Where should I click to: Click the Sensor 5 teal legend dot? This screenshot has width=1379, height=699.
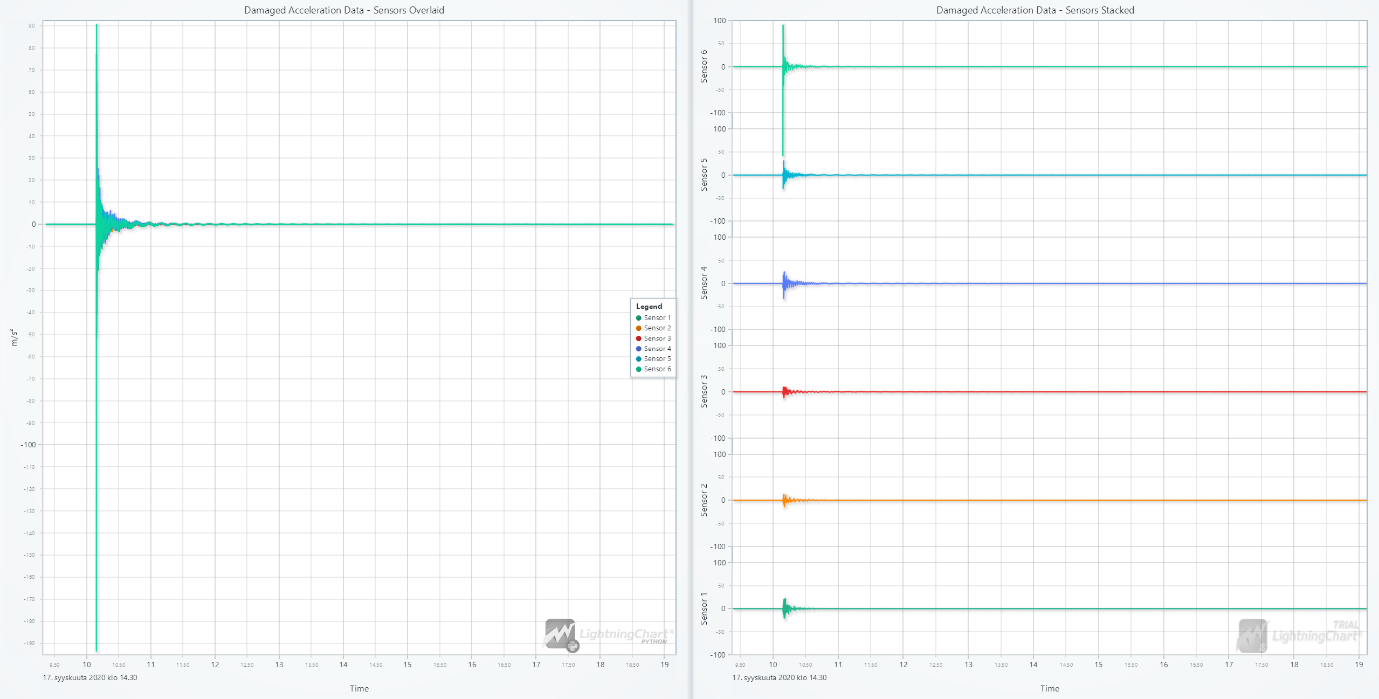click(638, 359)
